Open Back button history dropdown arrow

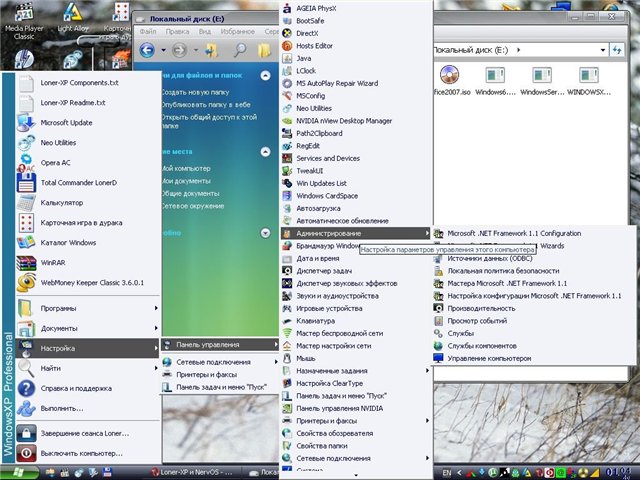point(163,50)
